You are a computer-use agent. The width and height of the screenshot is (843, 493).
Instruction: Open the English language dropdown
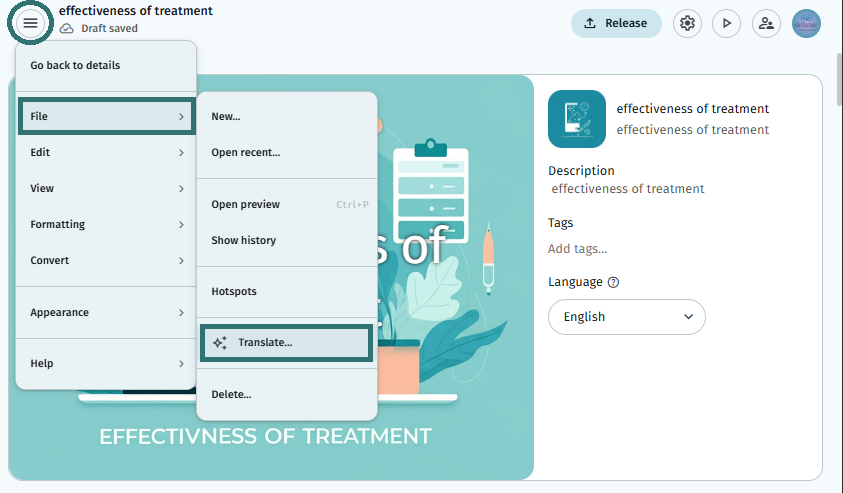pos(626,317)
